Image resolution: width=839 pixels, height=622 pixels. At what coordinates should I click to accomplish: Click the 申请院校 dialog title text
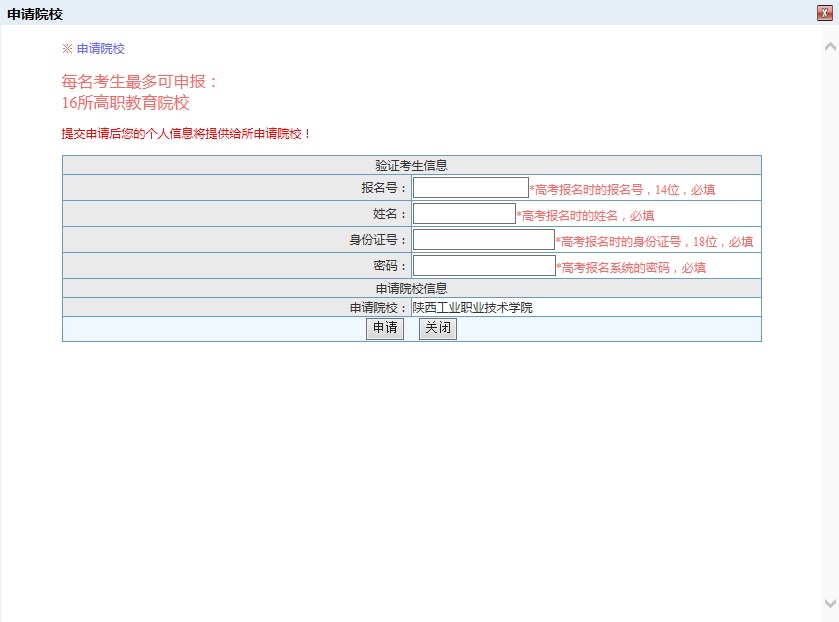(x=35, y=13)
